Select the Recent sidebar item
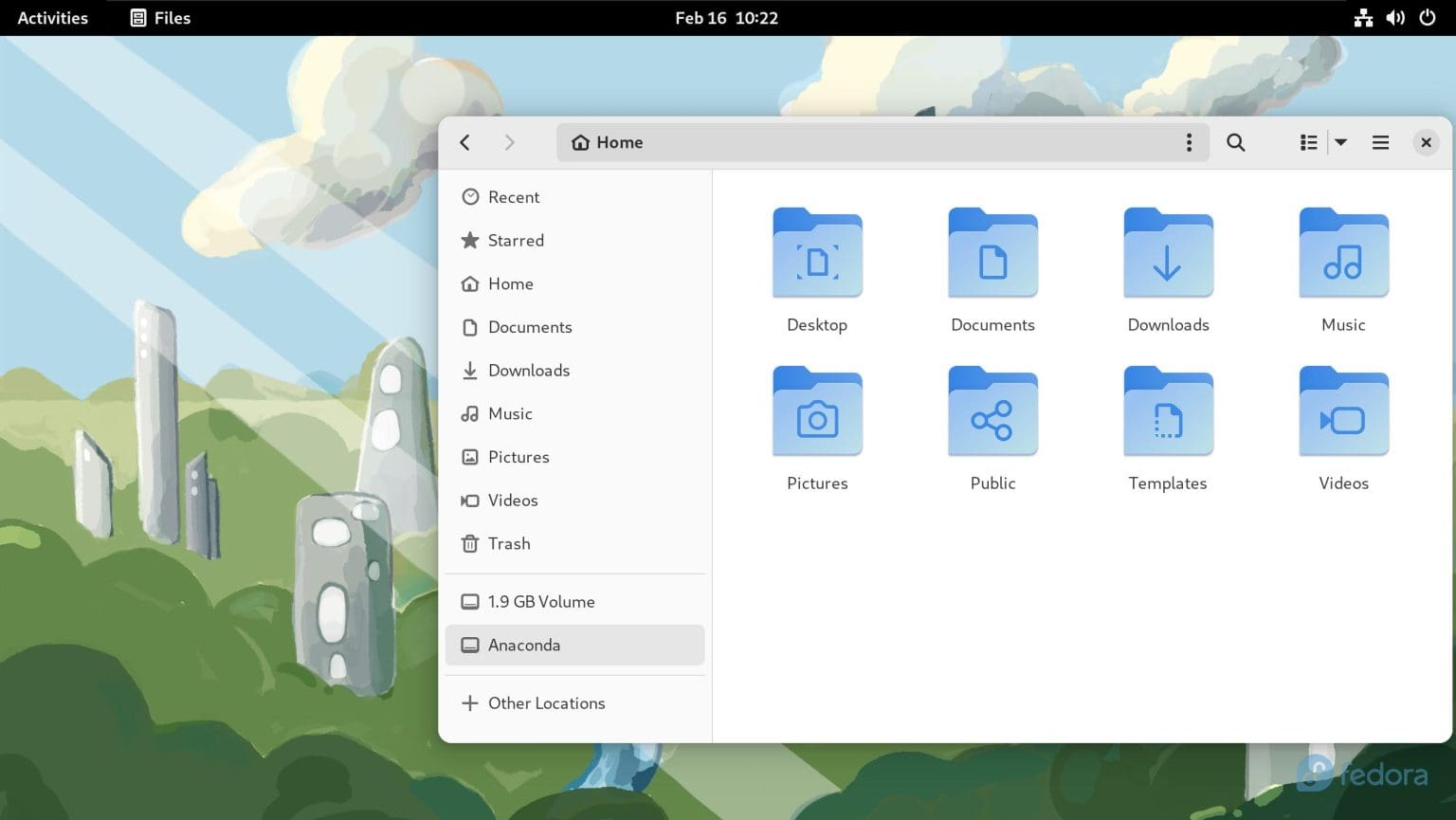This screenshot has width=1456, height=820. pyautogui.click(x=513, y=197)
